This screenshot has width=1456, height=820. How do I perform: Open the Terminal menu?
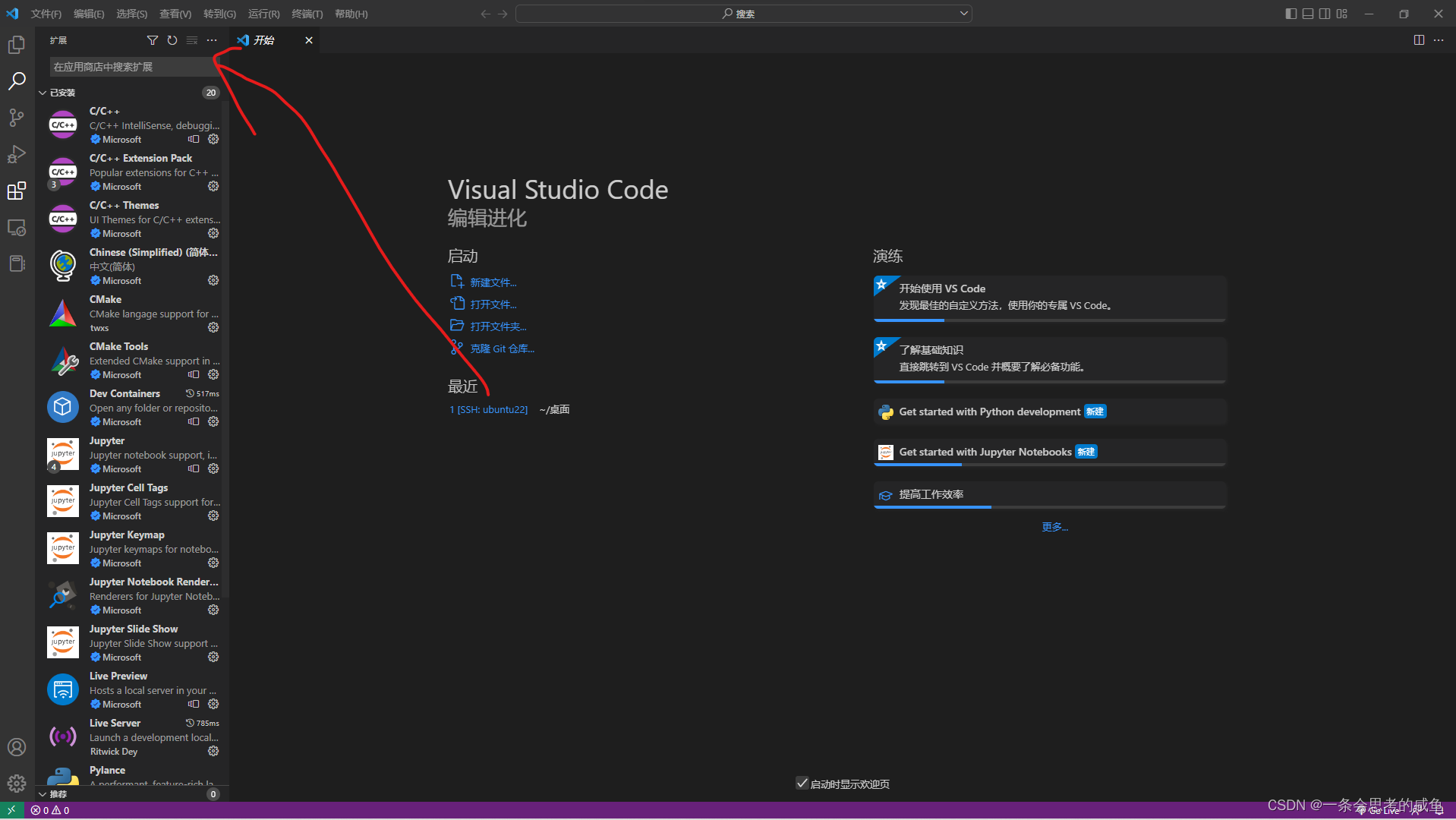click(307, 14)
